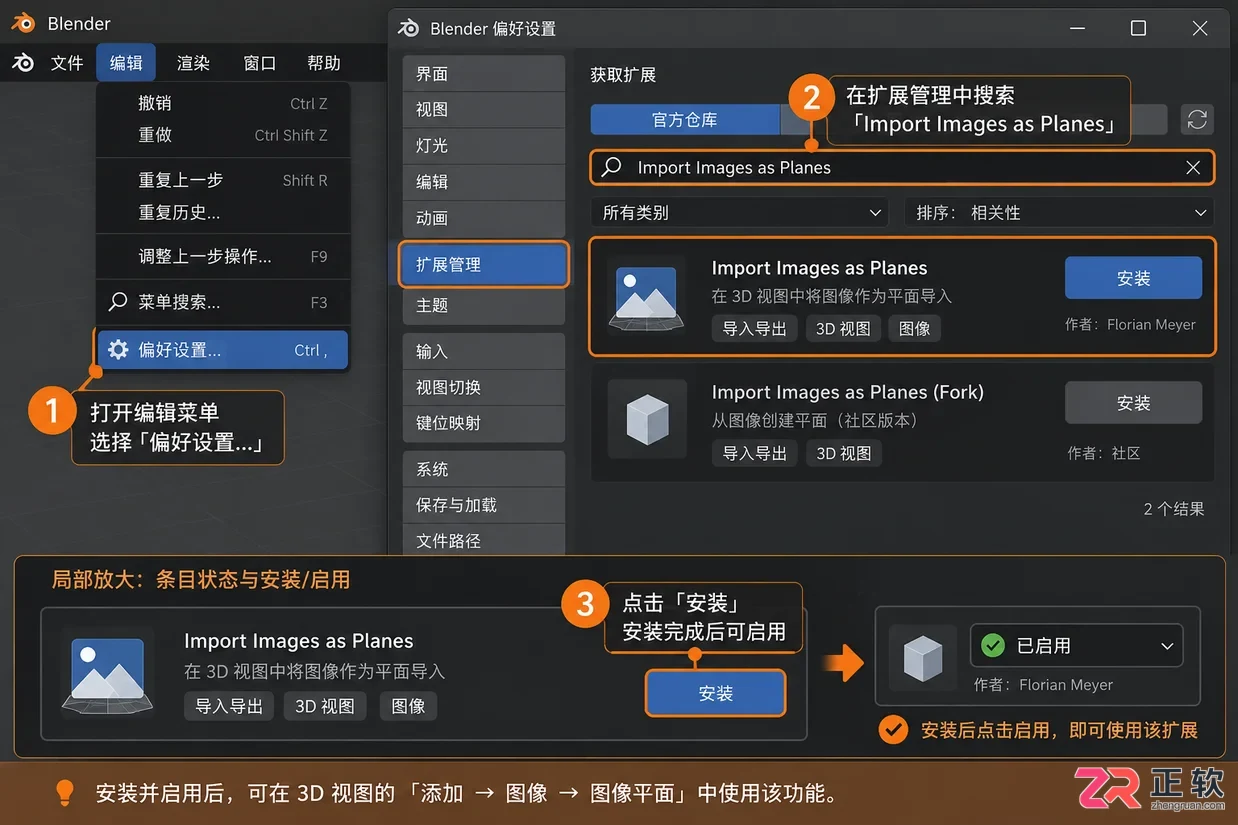Open the 键位映射 preferences section
This screenshot has height=825, width=1238.
(484, 423)
